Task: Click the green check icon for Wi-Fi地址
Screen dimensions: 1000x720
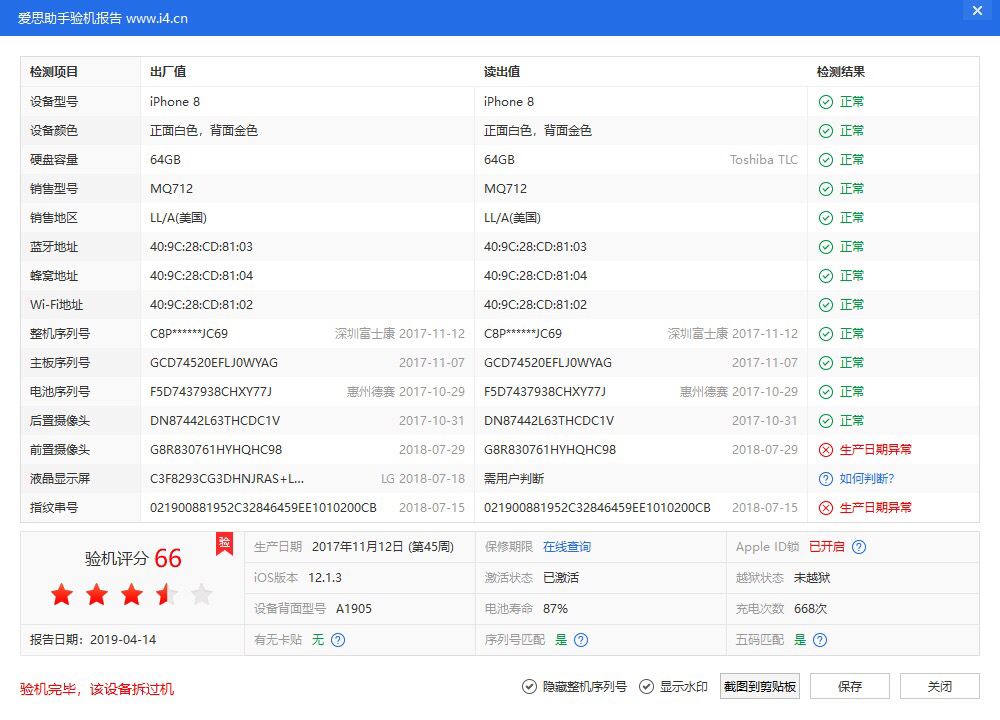Action: tap(826, 305)
